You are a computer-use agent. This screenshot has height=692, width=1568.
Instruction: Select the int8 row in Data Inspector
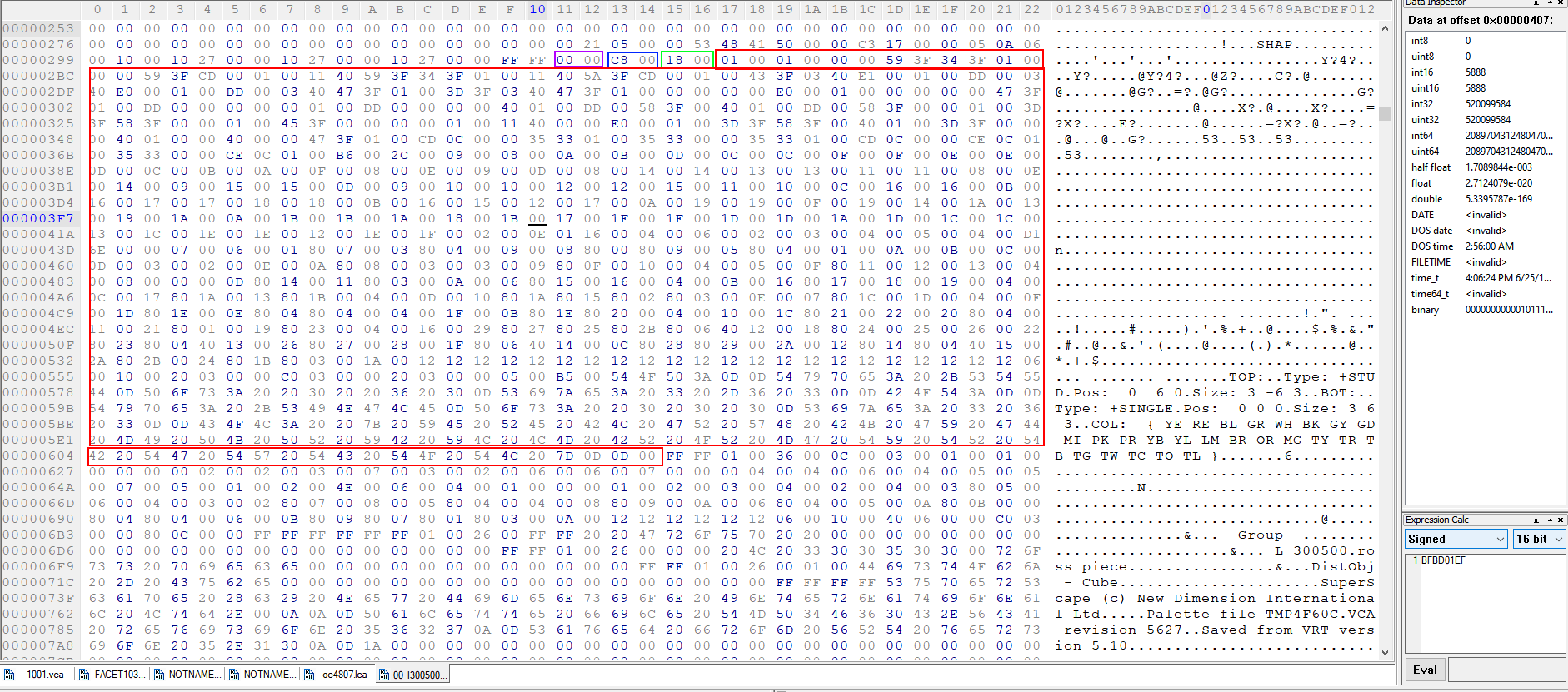pos(1486,41)
